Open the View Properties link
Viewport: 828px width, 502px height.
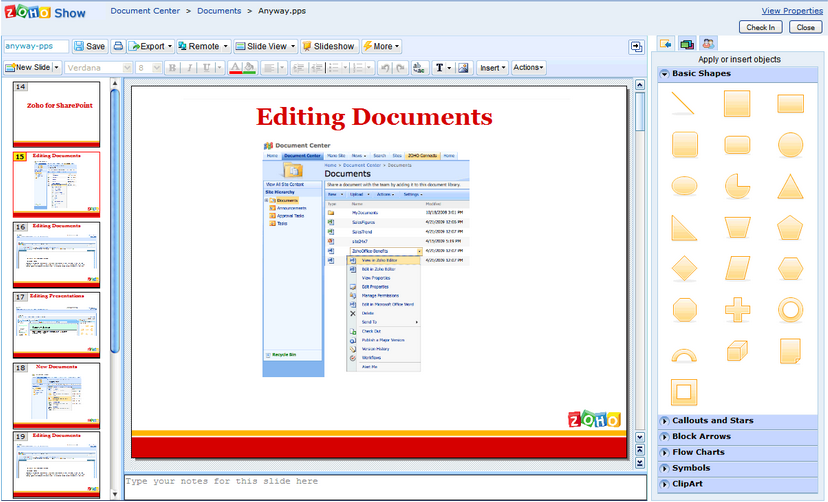[x=792, y=11]
